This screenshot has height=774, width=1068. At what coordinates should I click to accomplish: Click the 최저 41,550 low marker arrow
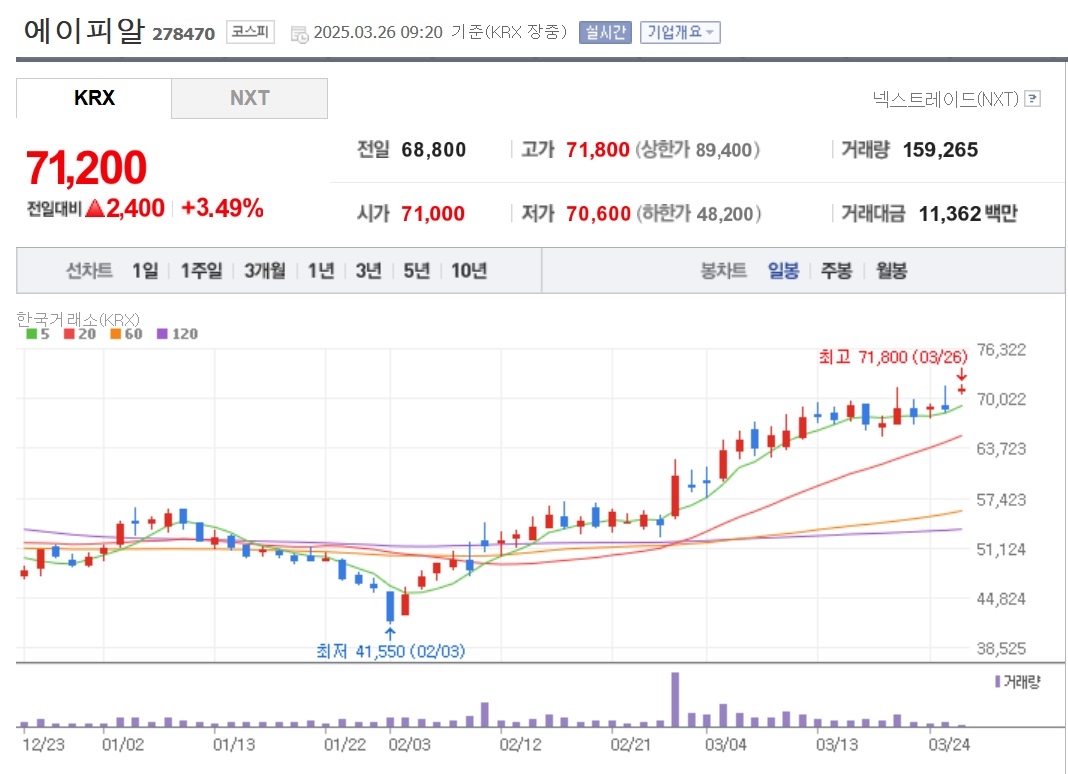click(390, 634)
